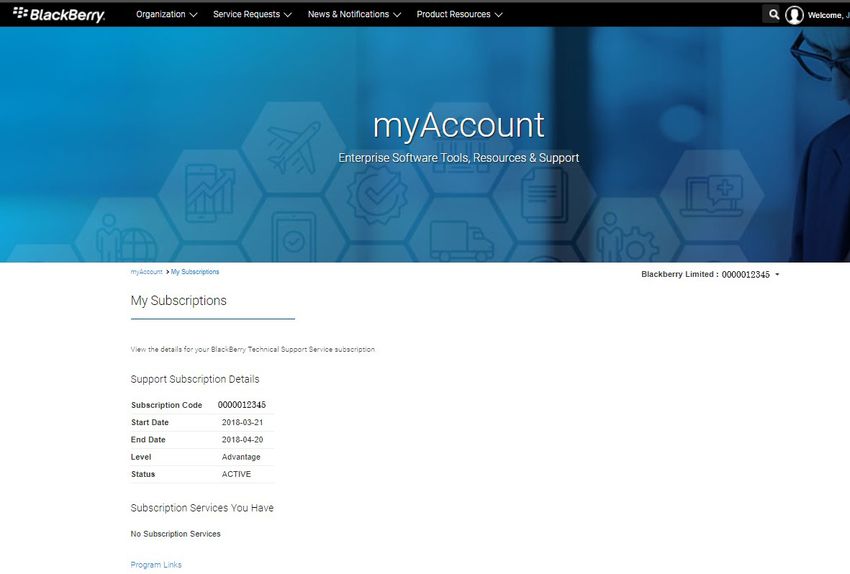Image resolution: width=850 pixels, height=574 pixels.
Task: Select the Subscription Code value 0000012345
Action: click(x=242, y=405)
